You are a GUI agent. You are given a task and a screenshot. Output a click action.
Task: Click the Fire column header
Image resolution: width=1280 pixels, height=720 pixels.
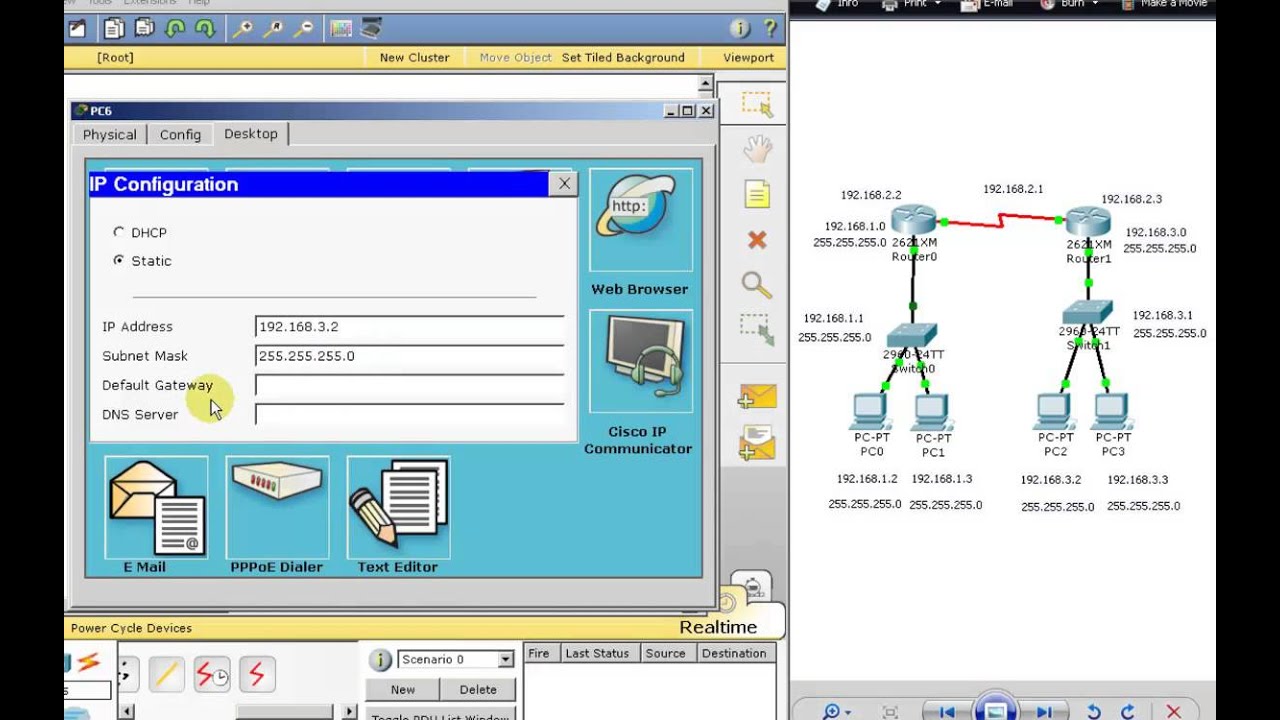[539, 653]
